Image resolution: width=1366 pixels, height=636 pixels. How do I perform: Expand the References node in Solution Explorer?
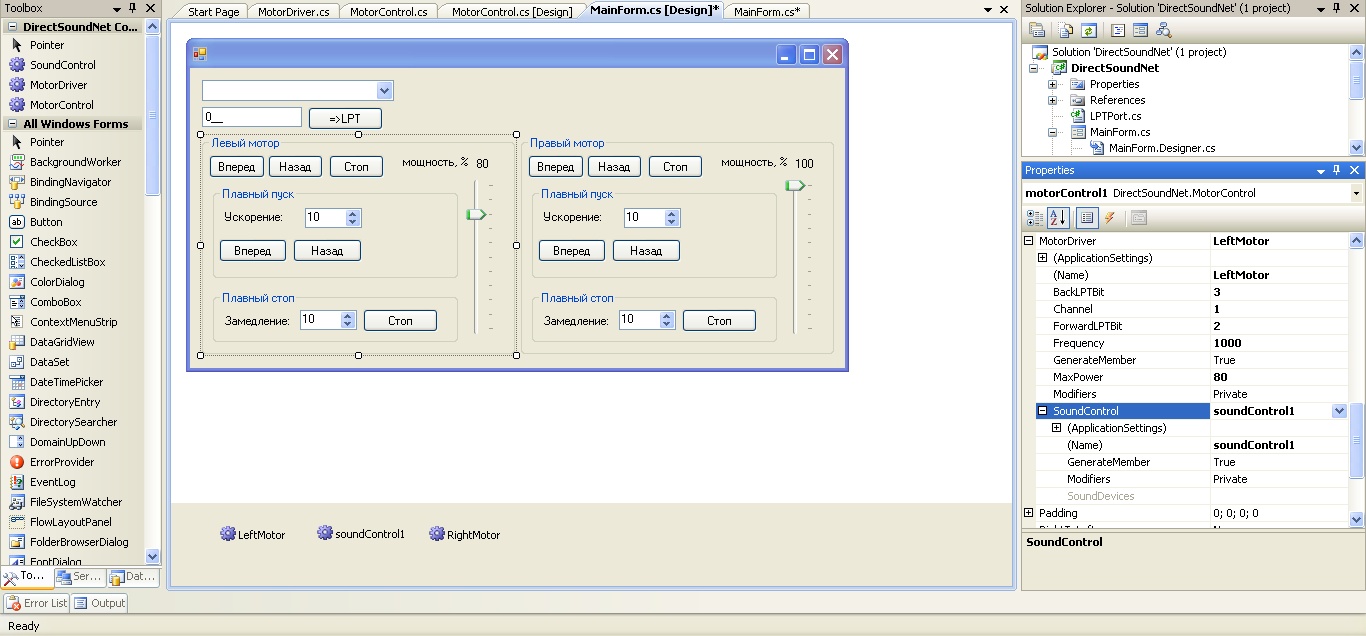pos(1052,100)
